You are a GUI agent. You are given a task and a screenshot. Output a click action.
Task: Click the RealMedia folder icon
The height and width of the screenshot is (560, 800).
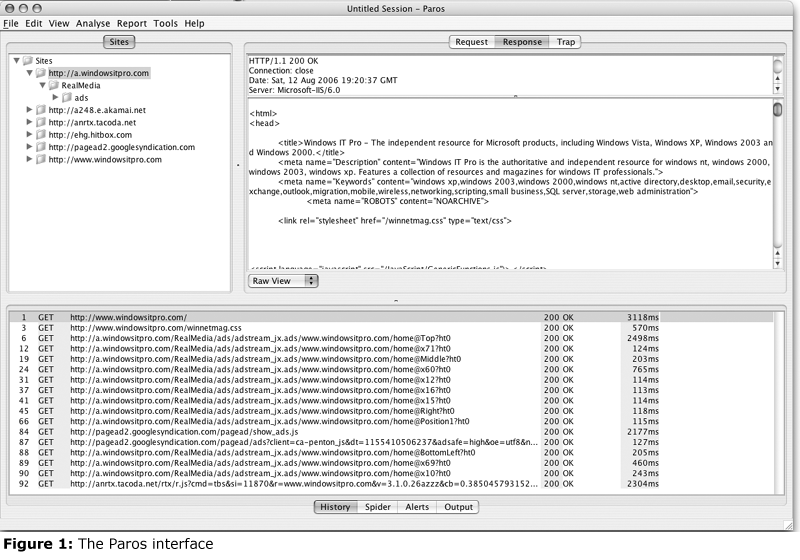54,85
